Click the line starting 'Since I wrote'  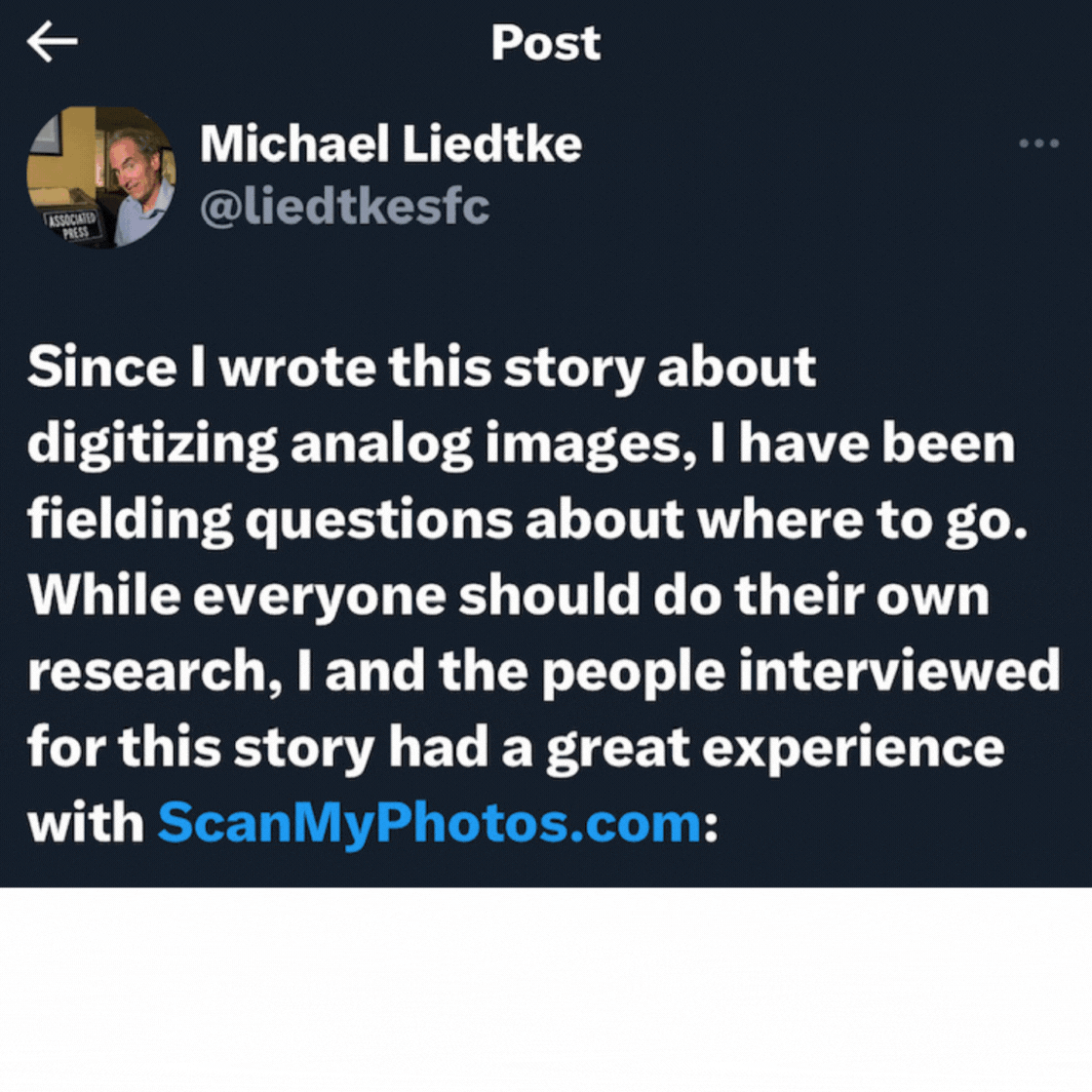click(x=421, y=368)
